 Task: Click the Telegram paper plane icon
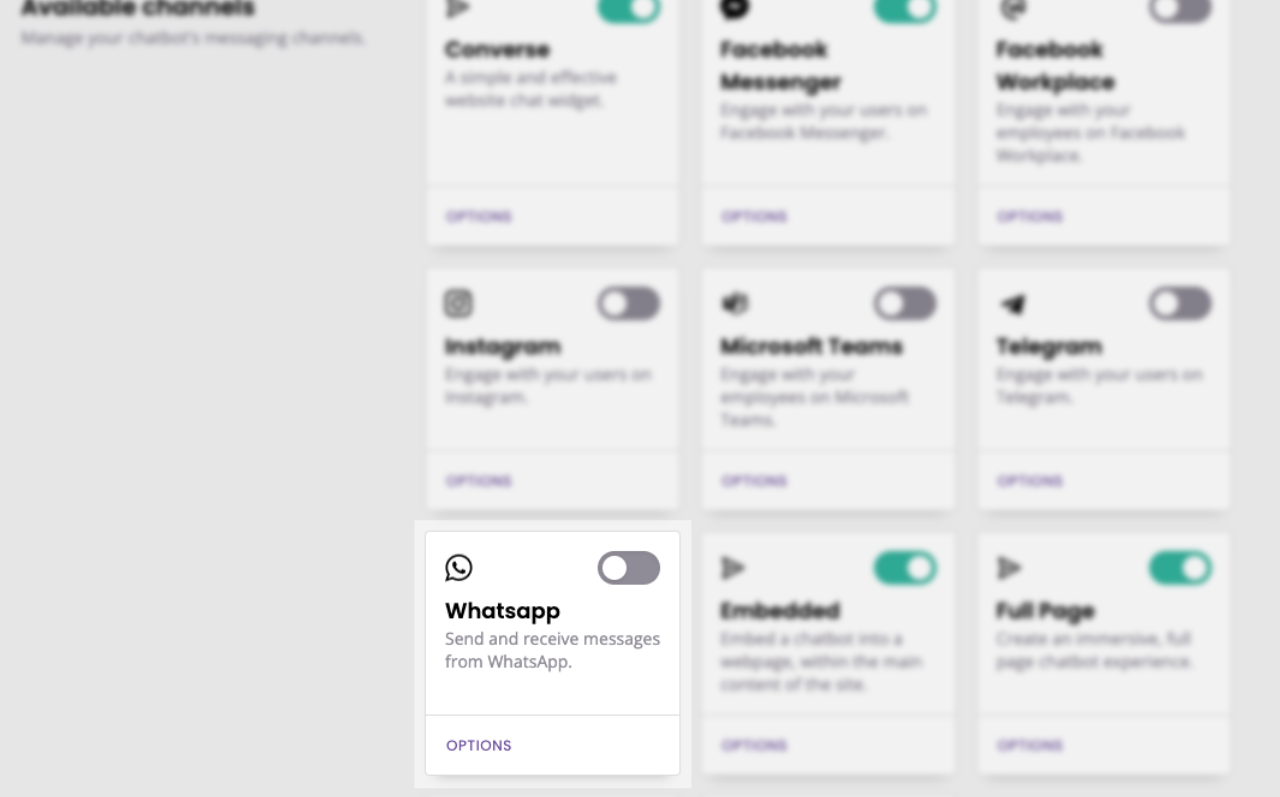(x=1012, y=304)
